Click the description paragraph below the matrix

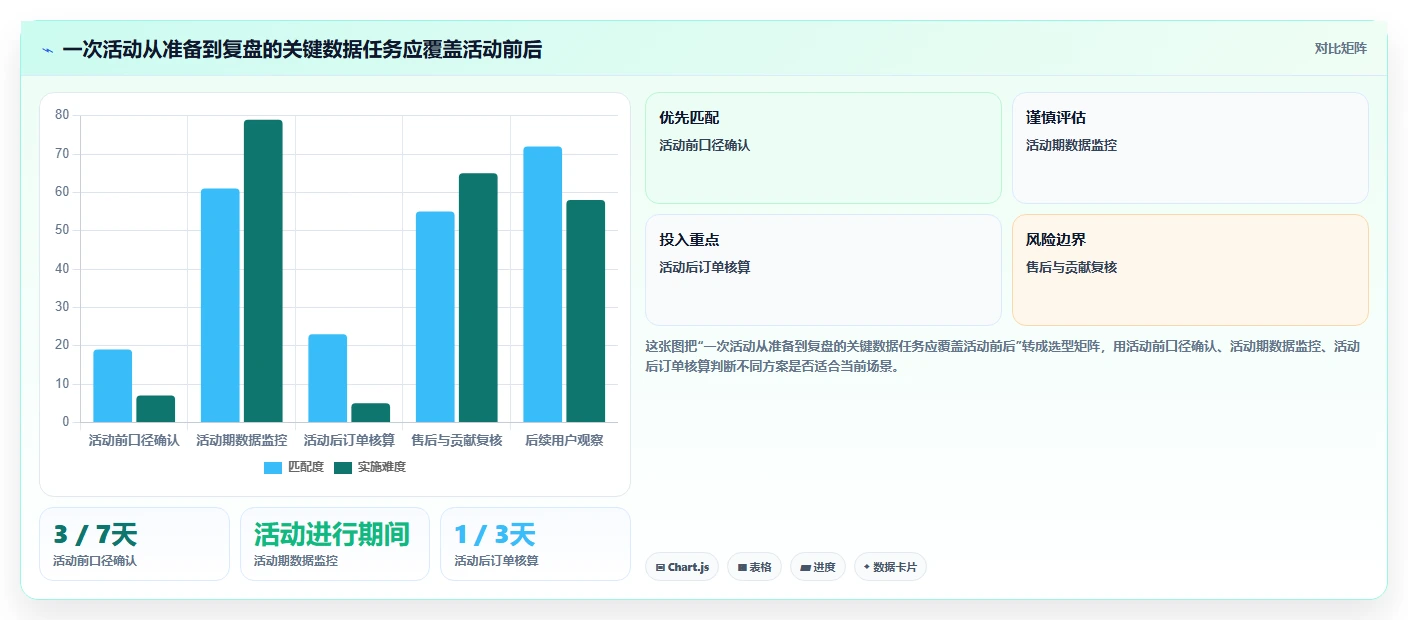1003,356
